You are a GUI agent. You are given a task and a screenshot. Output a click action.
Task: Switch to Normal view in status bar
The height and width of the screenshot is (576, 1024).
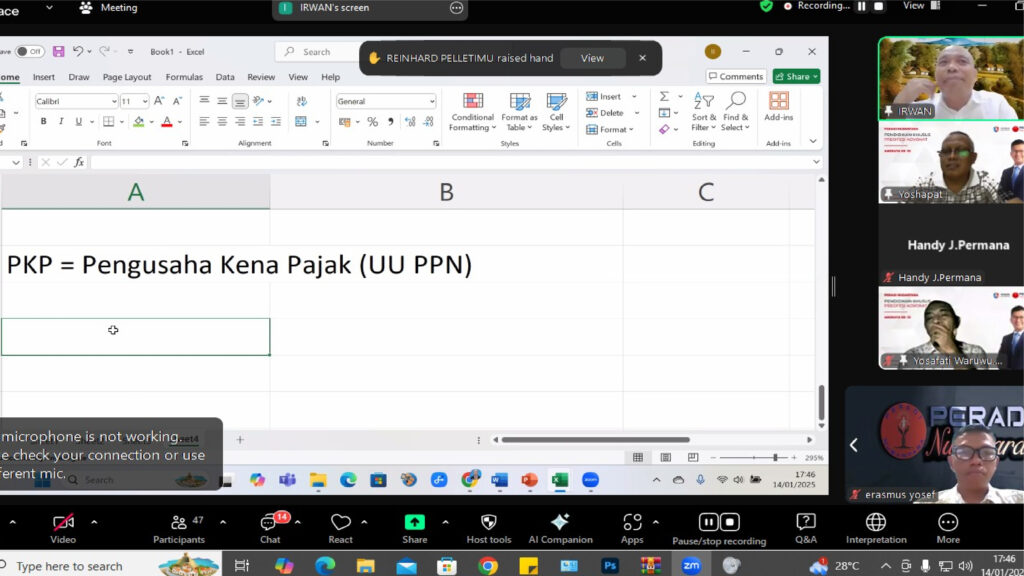638,457
